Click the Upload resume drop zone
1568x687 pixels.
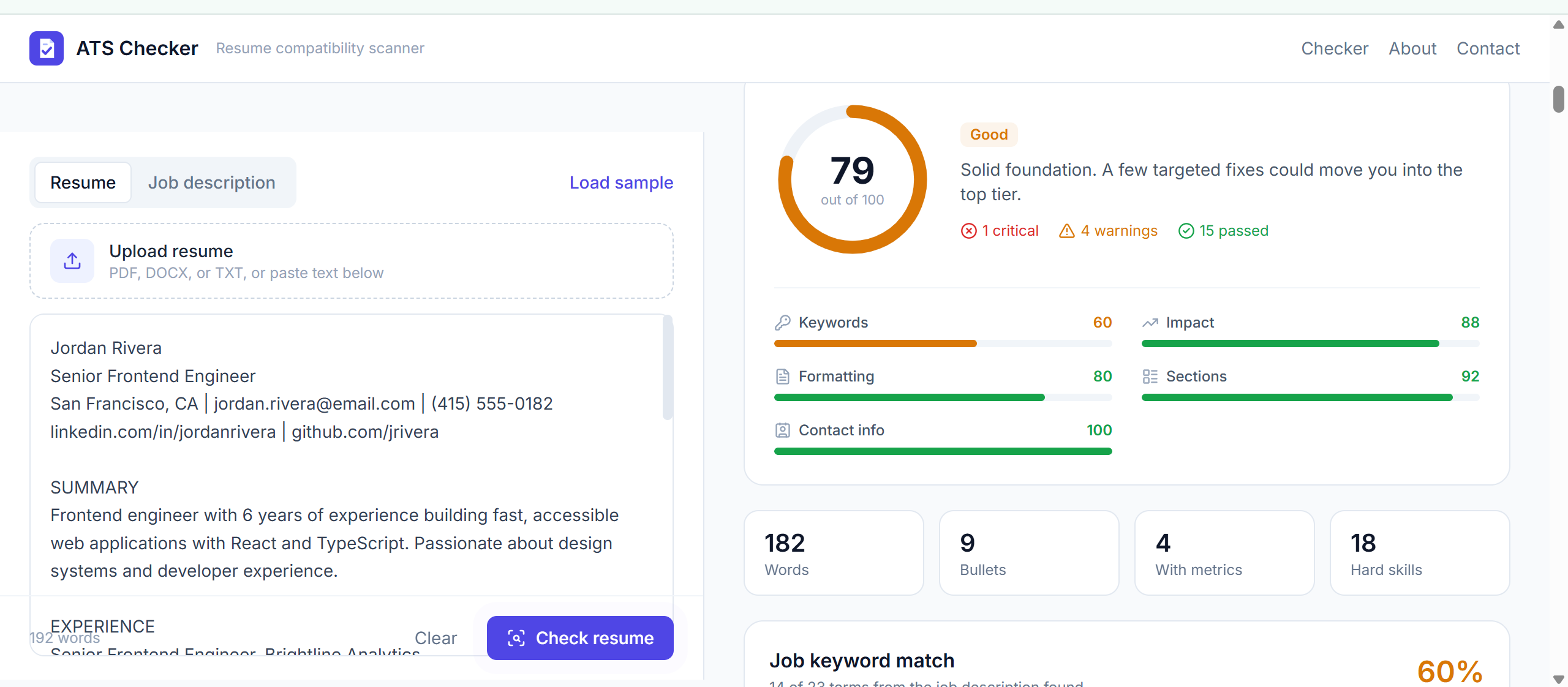352,261
